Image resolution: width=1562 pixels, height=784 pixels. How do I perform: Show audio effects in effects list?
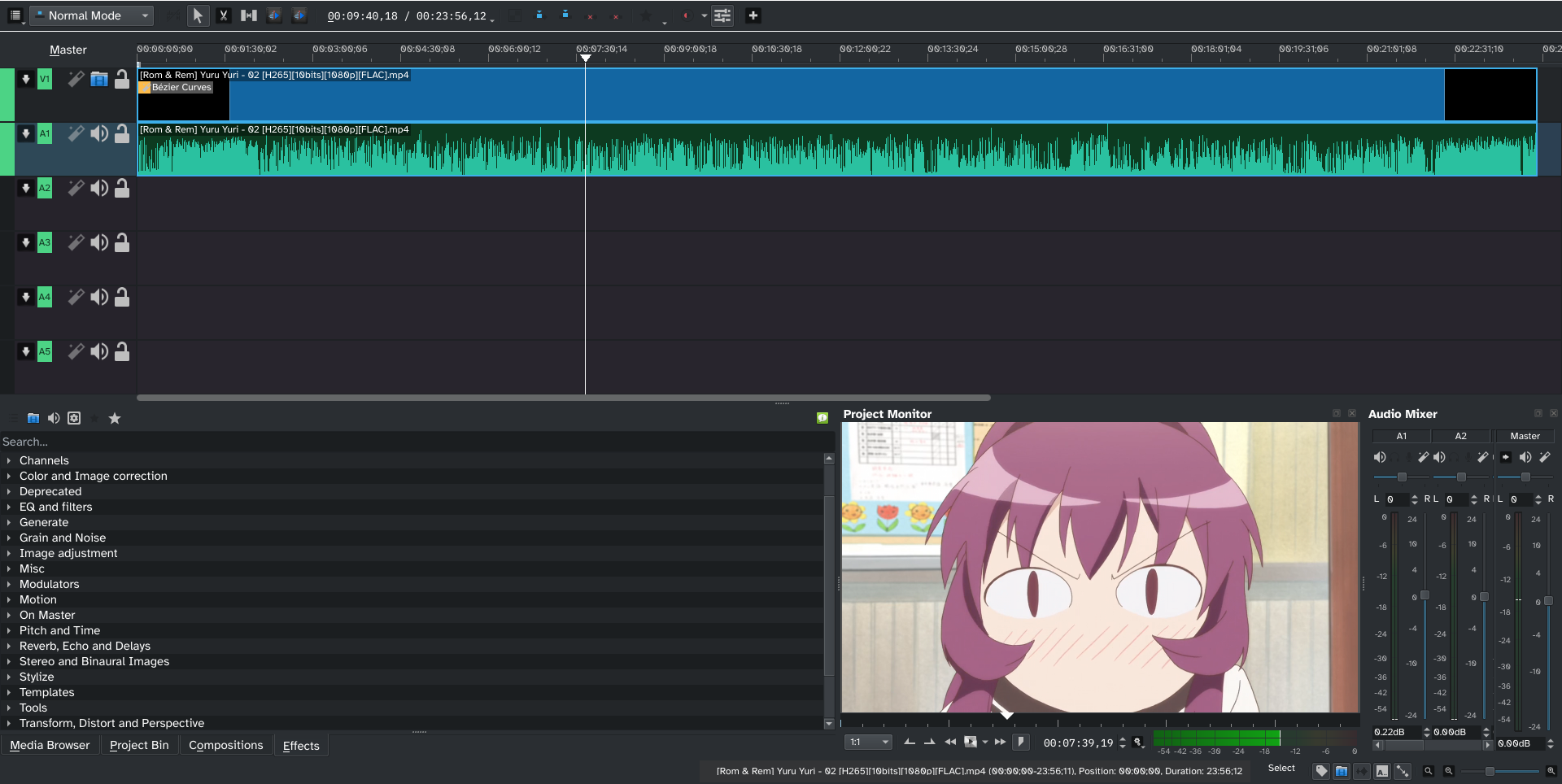point(54,418)
